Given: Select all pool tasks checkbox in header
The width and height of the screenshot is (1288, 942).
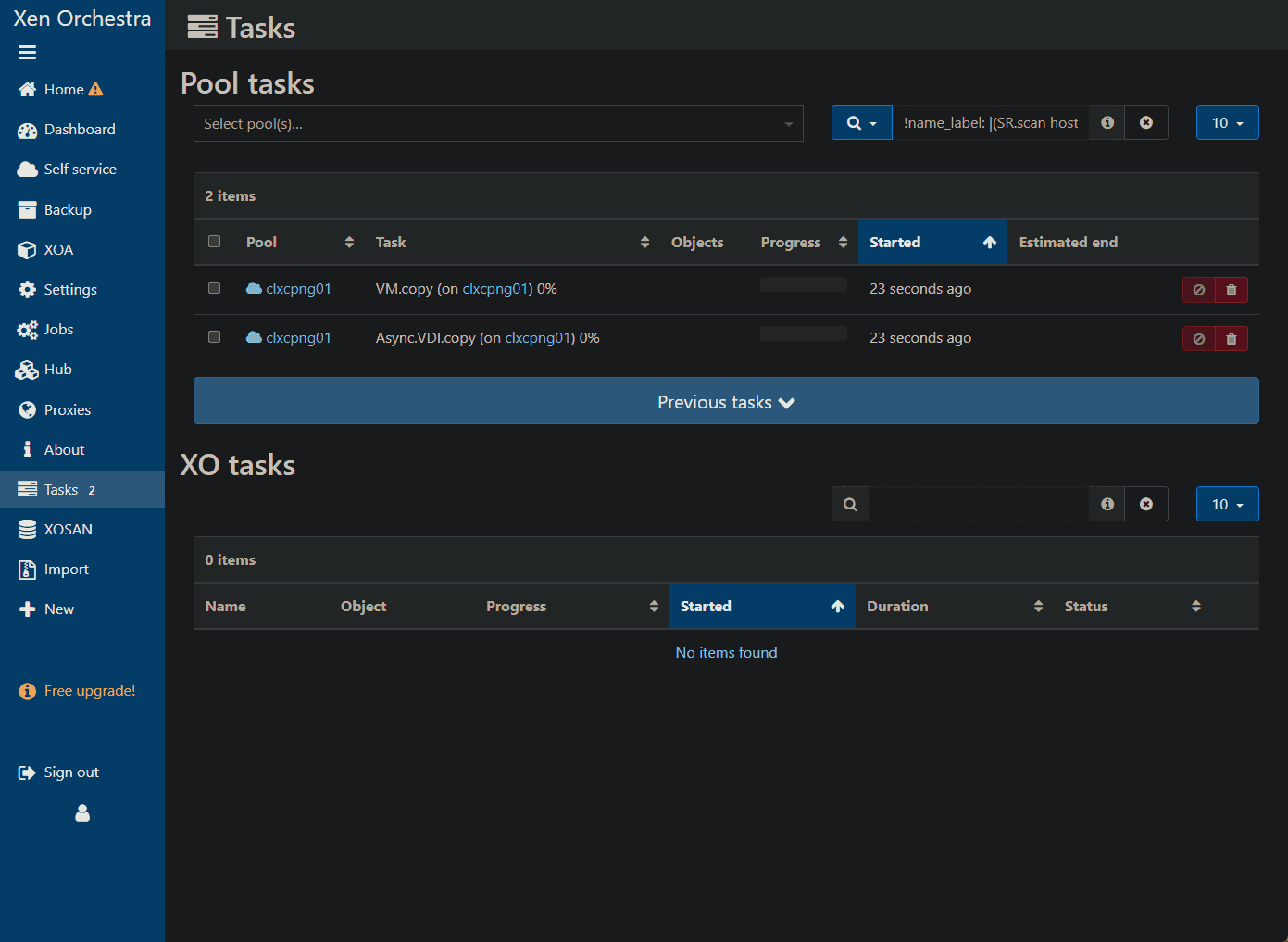Looking at the screenshot, I should click(x=215, y=242).
